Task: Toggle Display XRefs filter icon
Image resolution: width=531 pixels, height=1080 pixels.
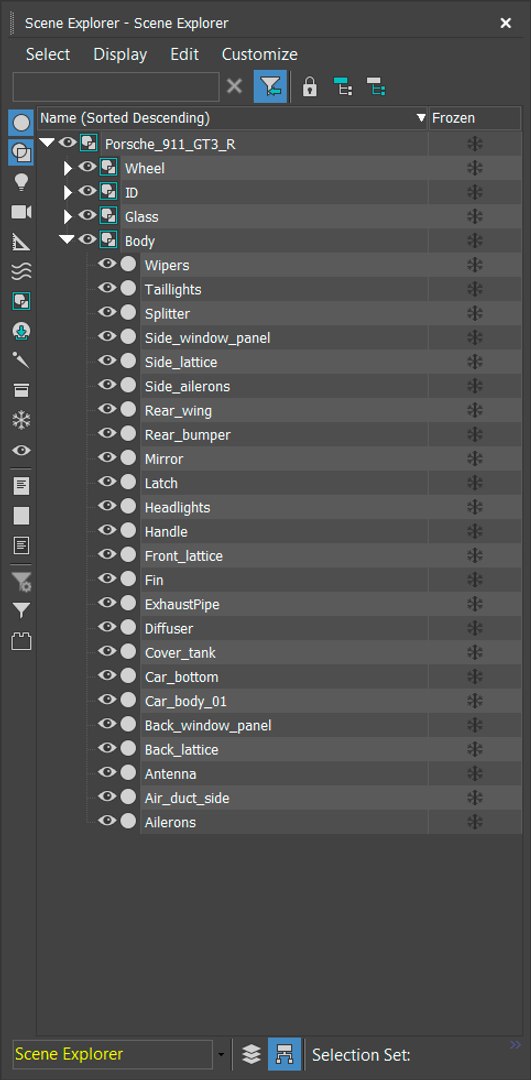Action: pyautogui.click(x=21, y=331)
